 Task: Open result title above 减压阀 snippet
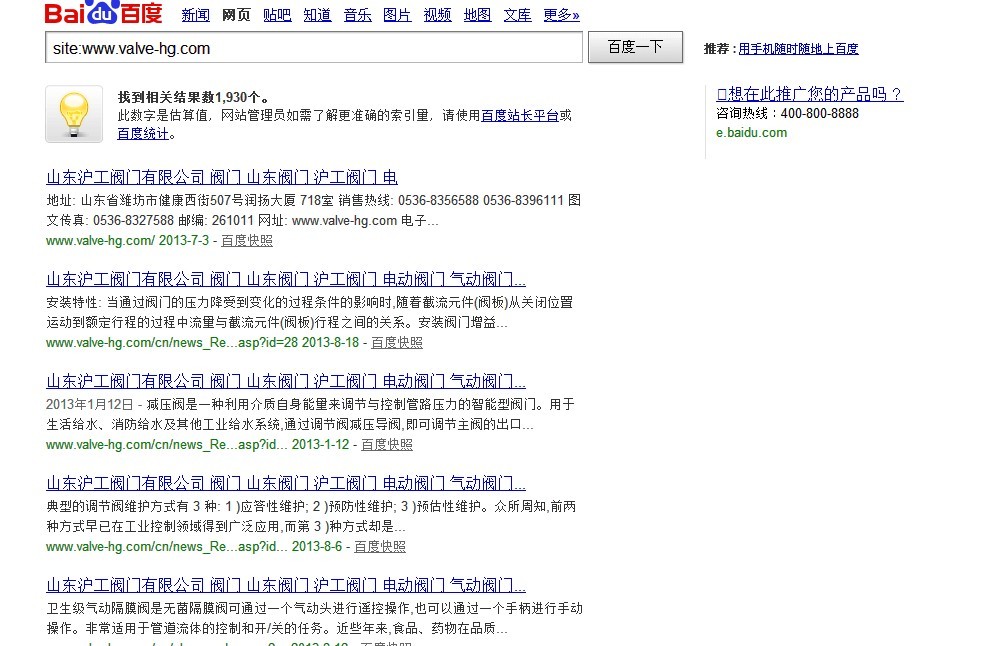point(286,381)
